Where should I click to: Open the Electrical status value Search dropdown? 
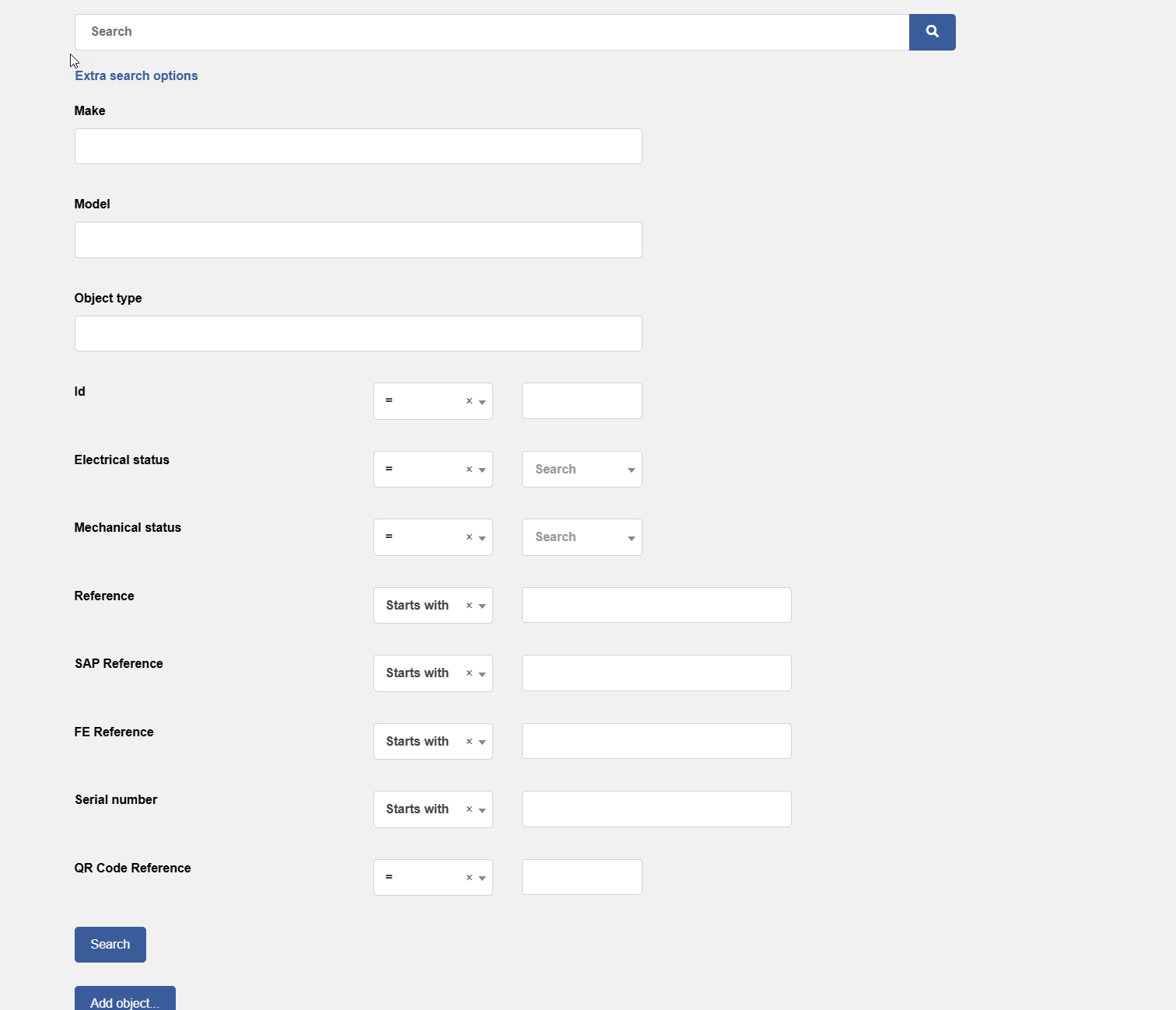point(581,470)
